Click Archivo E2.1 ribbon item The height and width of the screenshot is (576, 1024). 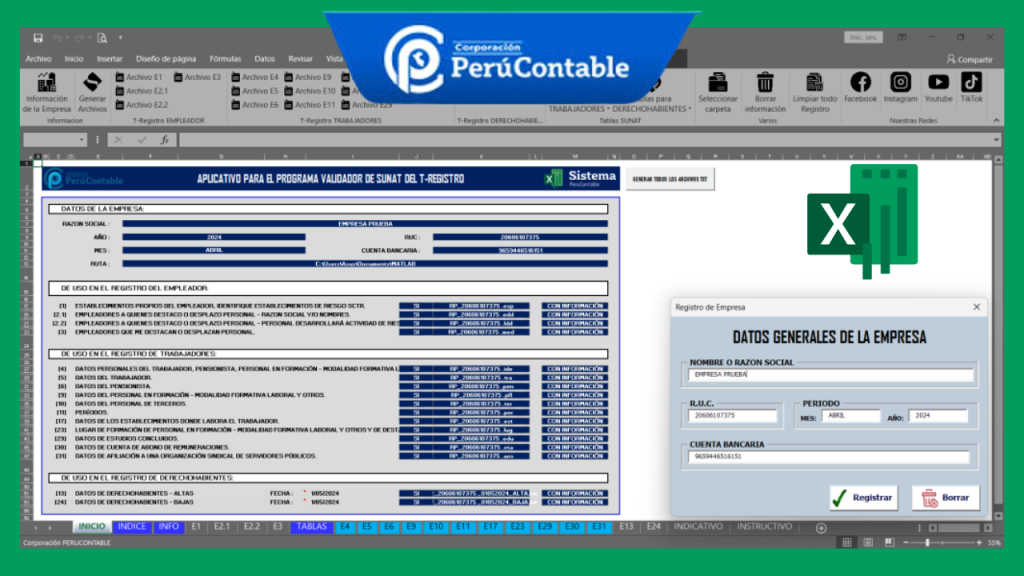pos(142,91)
